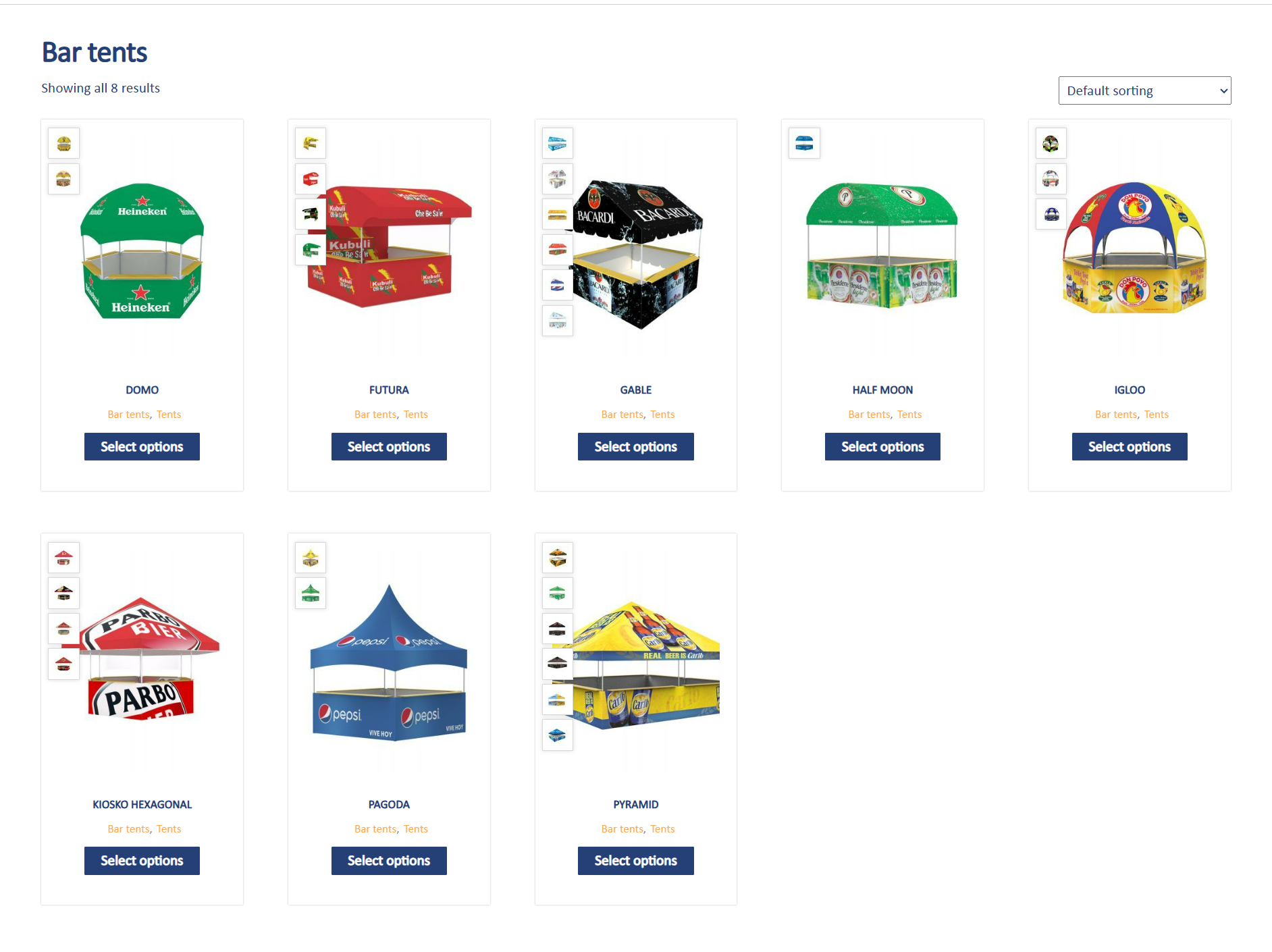Choose the blue variant thumbnail for HALF MOON
This screenshot has height=952, width=1272.
(x=804, y=143)
